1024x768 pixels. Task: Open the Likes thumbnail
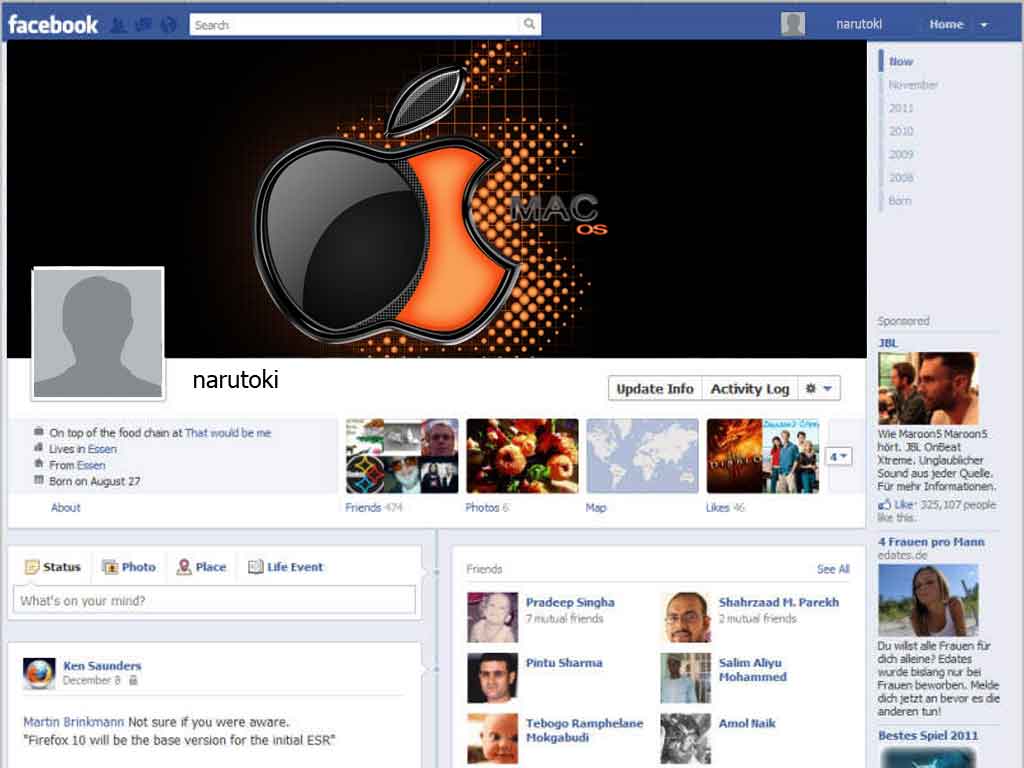763,456
